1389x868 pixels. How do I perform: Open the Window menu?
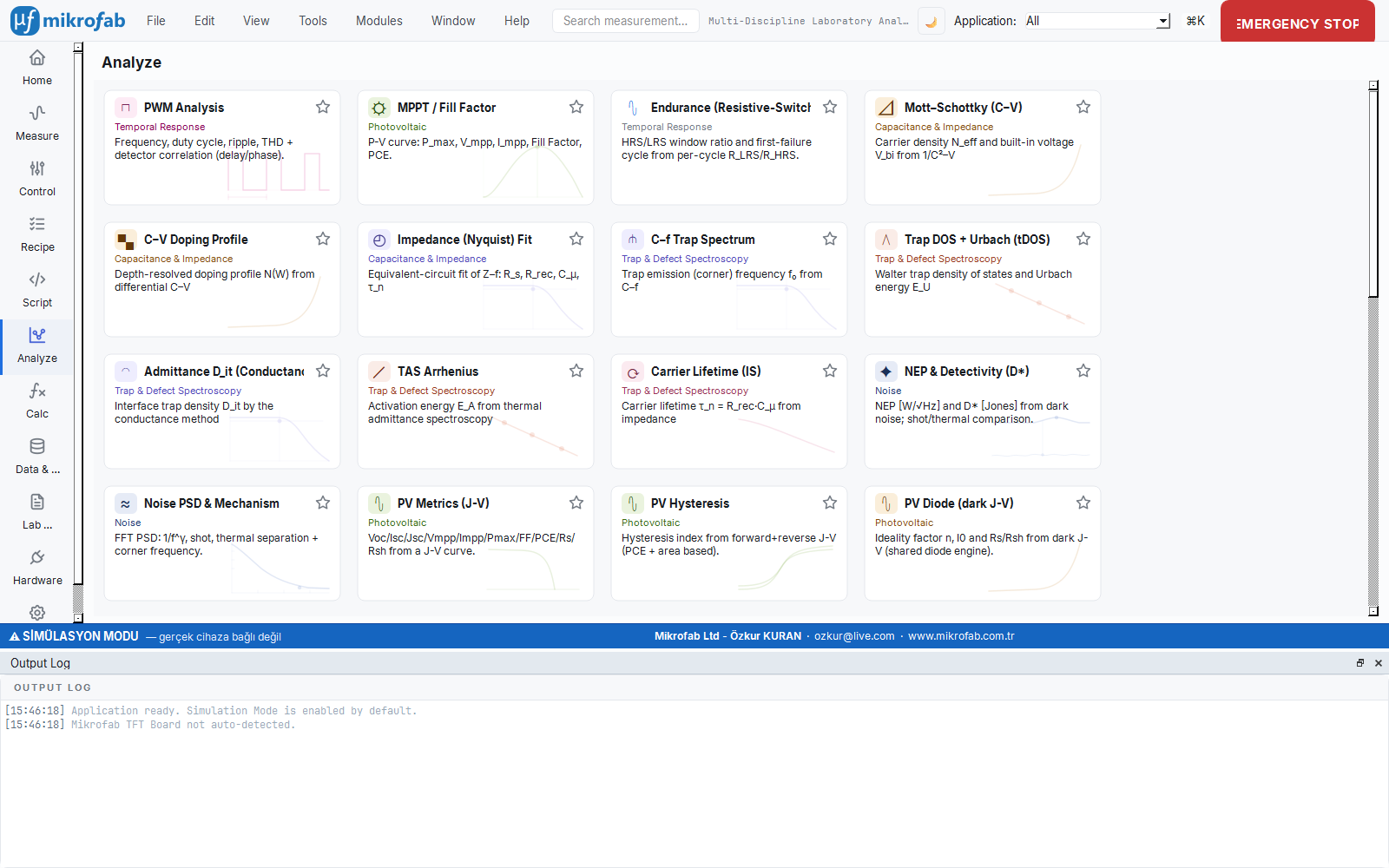[453, 21]
